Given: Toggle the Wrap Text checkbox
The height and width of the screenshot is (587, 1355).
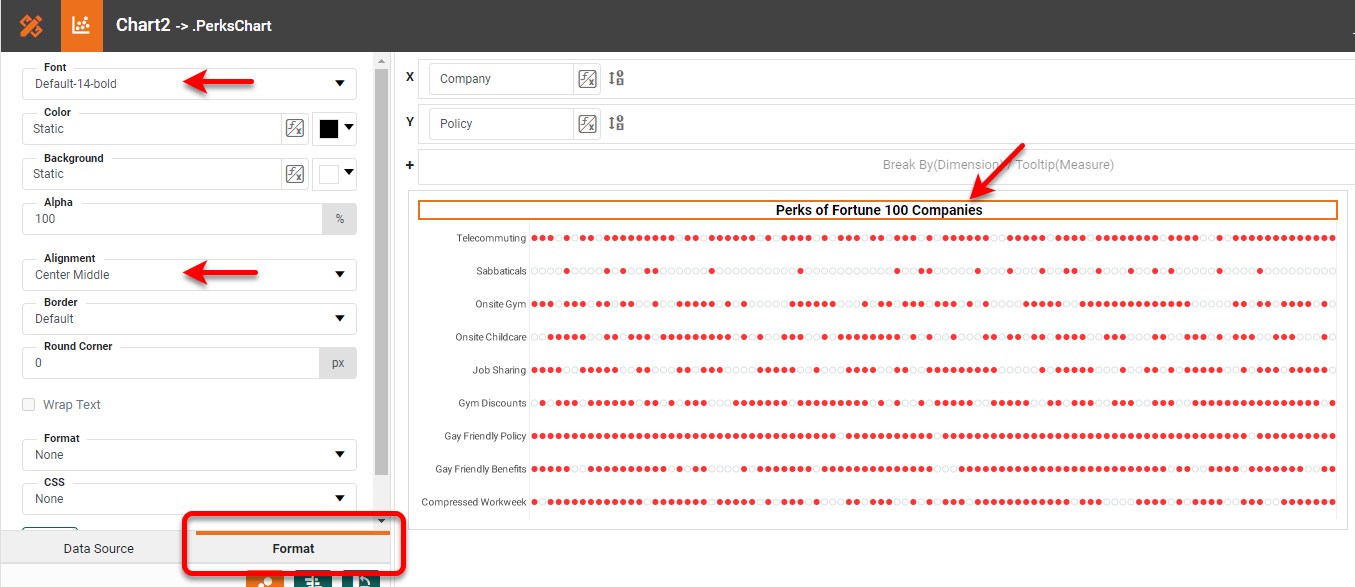Looking at the screenshot, I should 30,405.
